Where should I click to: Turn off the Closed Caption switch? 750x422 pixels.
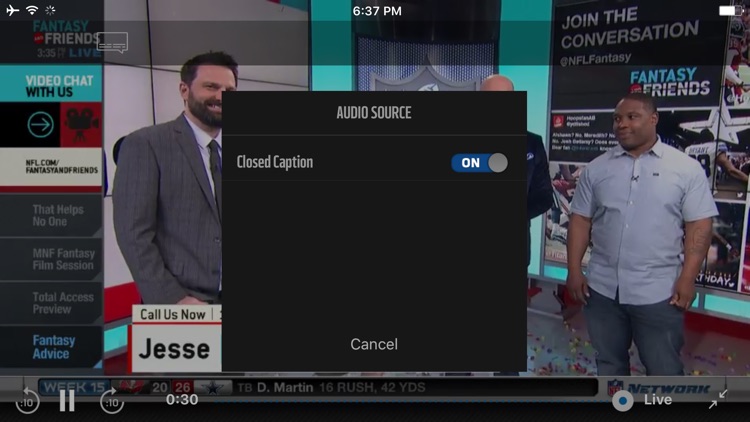[x=479, y=163]
